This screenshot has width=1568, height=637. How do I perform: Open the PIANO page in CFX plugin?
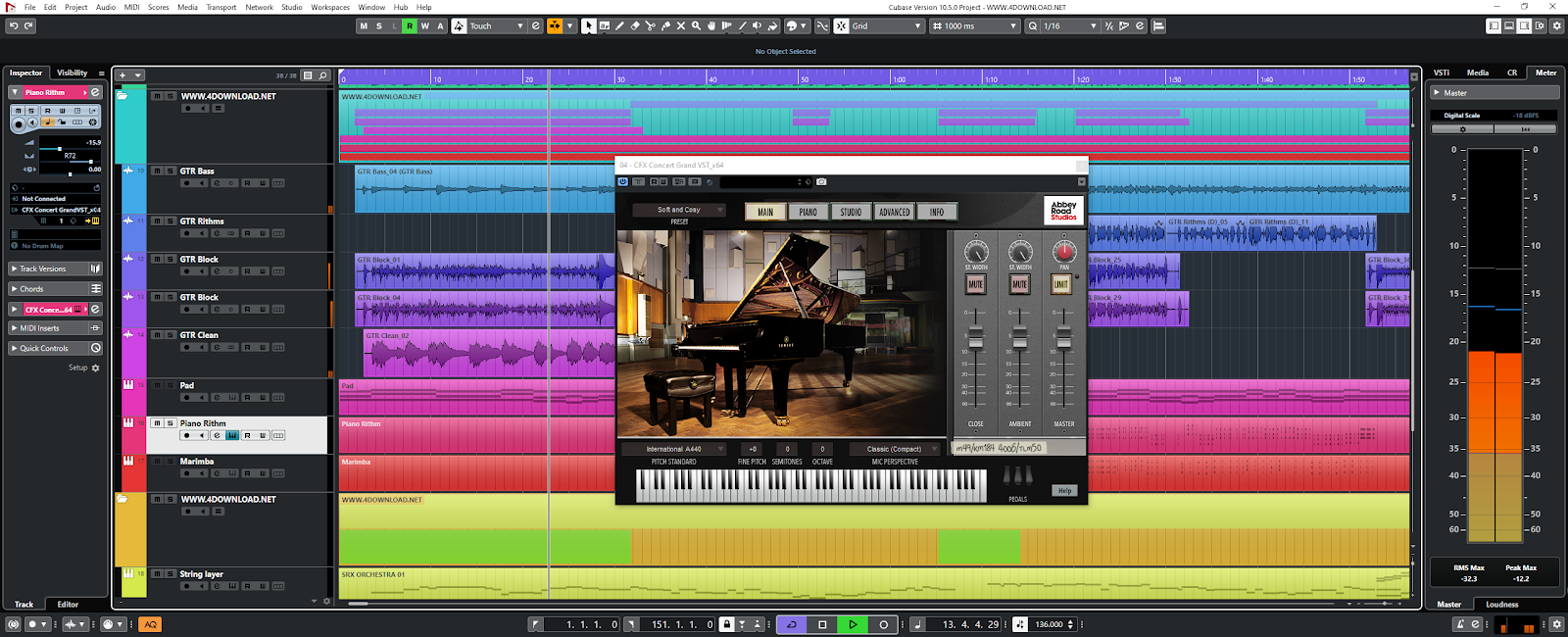[808, 212]
